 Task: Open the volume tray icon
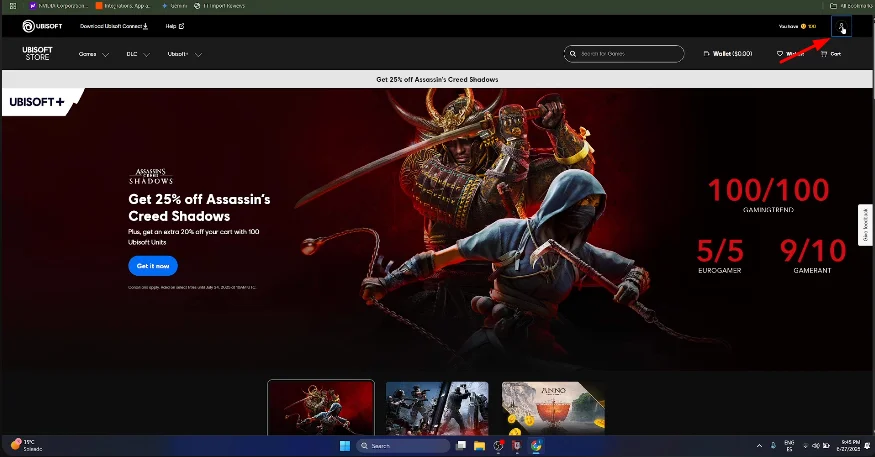pyautogui.click(x=816, y=445)
